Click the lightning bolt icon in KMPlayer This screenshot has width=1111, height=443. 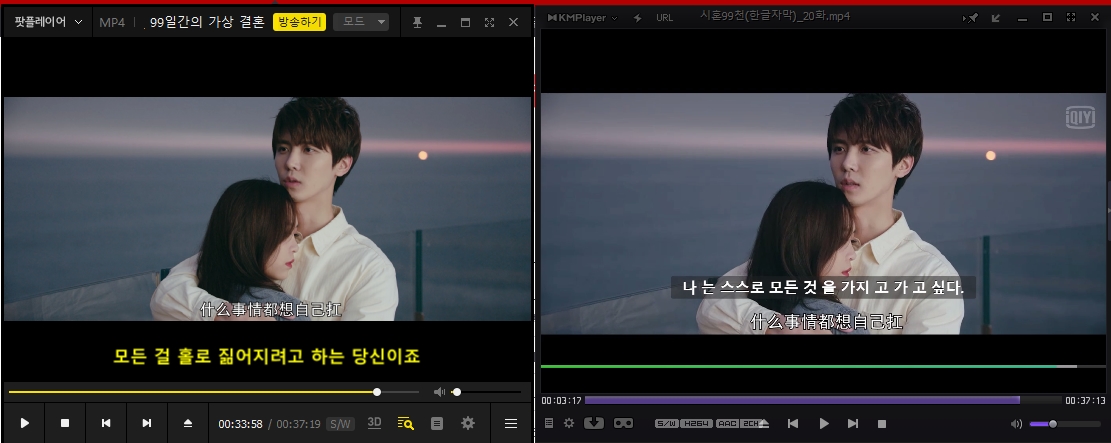[x=637, y=18]
